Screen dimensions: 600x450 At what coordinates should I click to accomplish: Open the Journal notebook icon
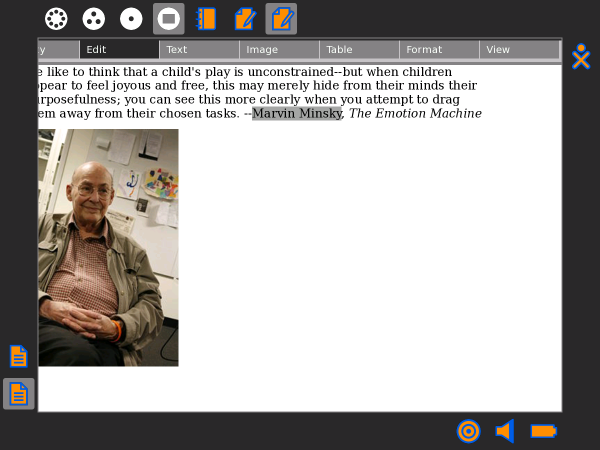pyautogui.click(x=206, y=19)
